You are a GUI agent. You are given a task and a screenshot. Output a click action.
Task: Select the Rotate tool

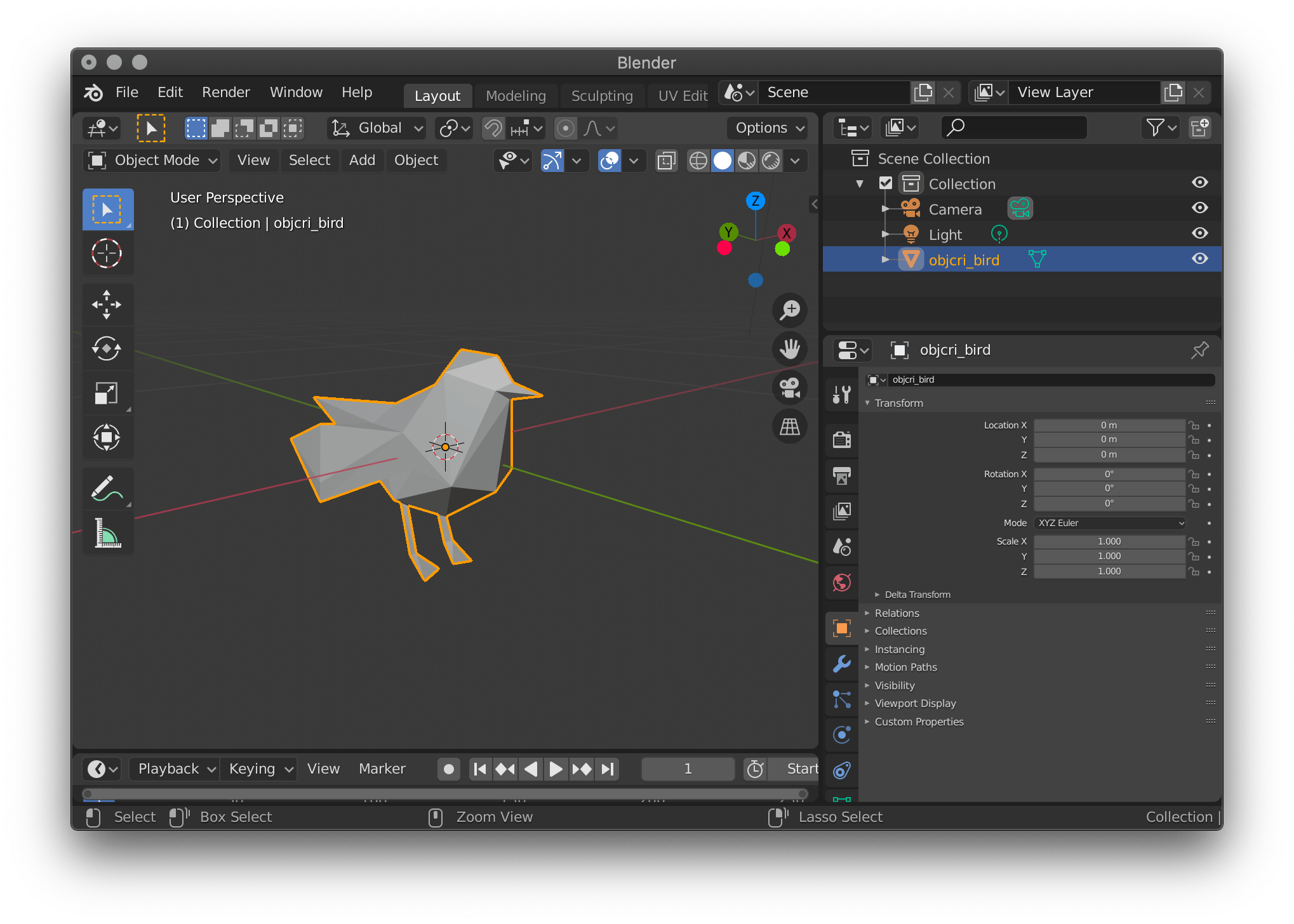pos(108,348)
